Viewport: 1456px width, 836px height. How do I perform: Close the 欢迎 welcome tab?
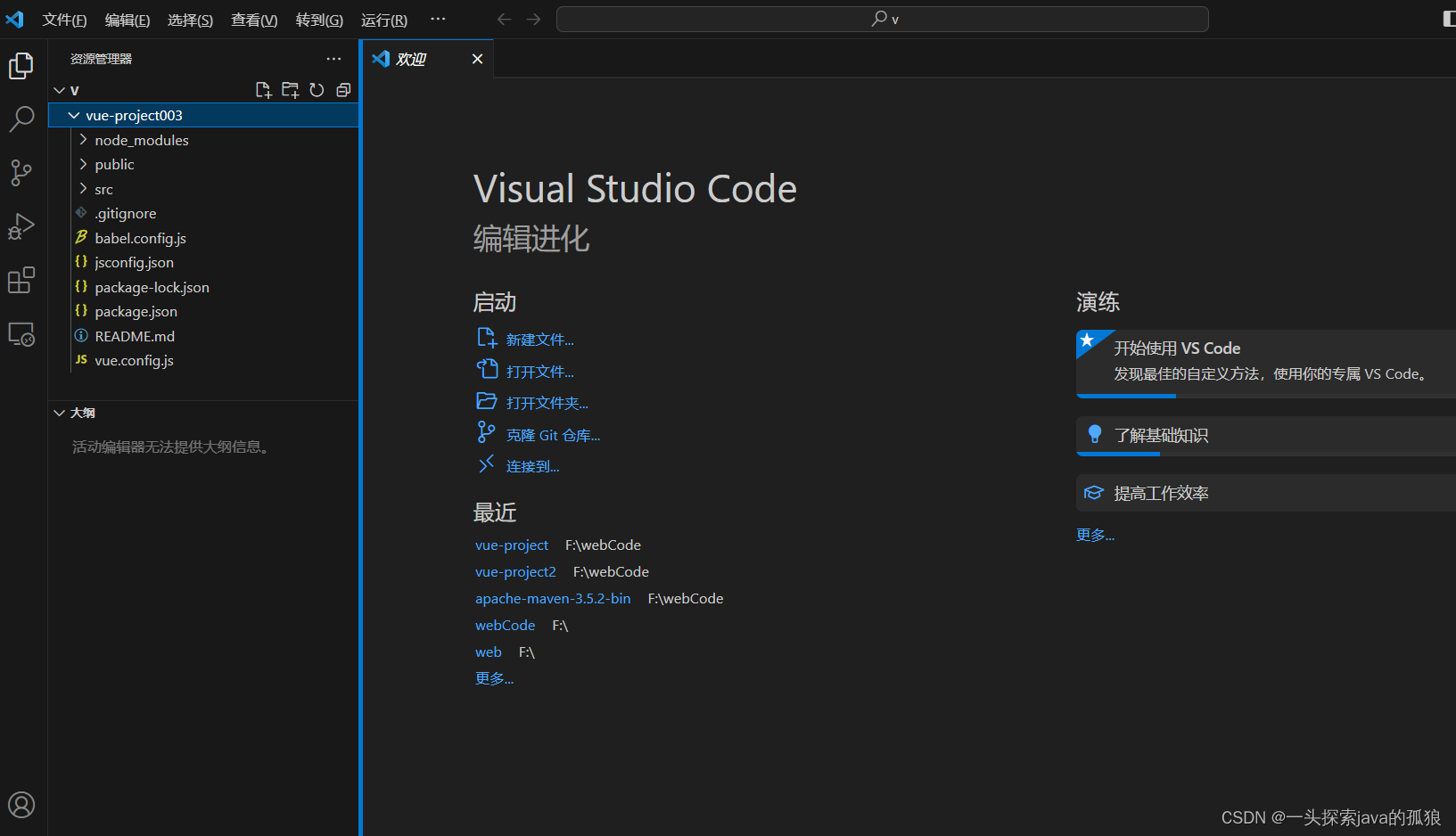coord(478,59)
